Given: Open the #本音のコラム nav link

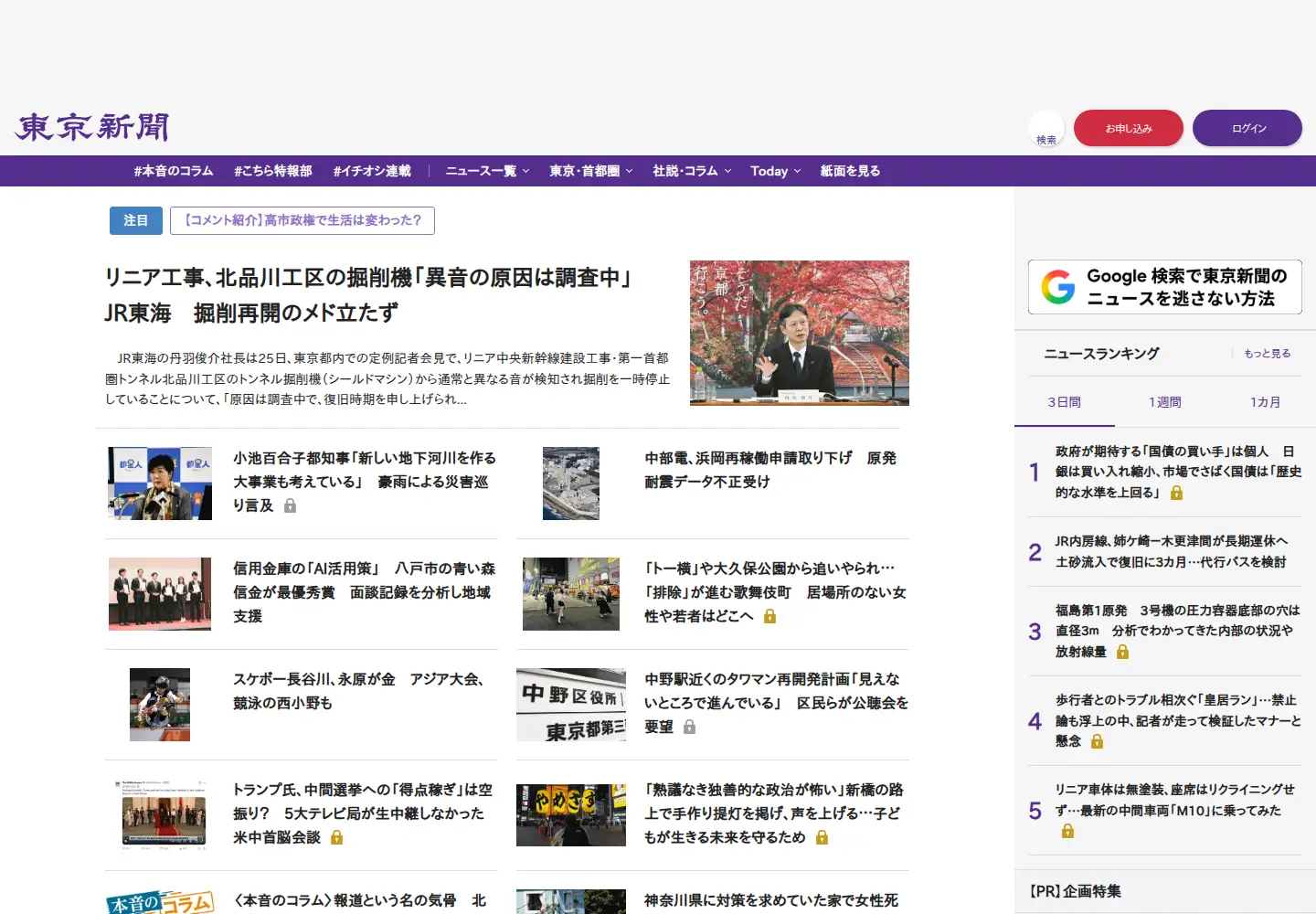Looking at the screenshot, I should pyautogui.click(x=174, y=171).
